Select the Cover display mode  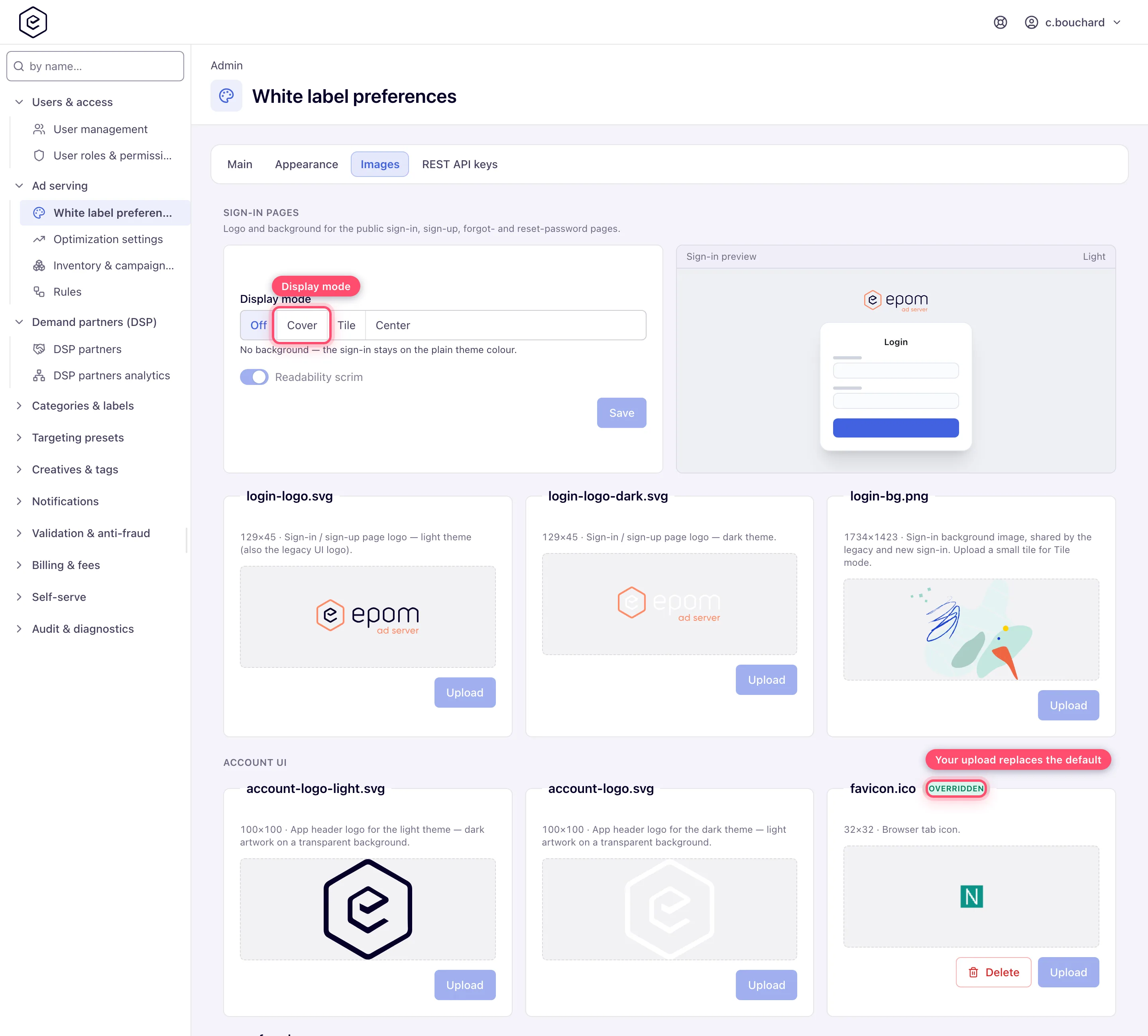(302, 325)
